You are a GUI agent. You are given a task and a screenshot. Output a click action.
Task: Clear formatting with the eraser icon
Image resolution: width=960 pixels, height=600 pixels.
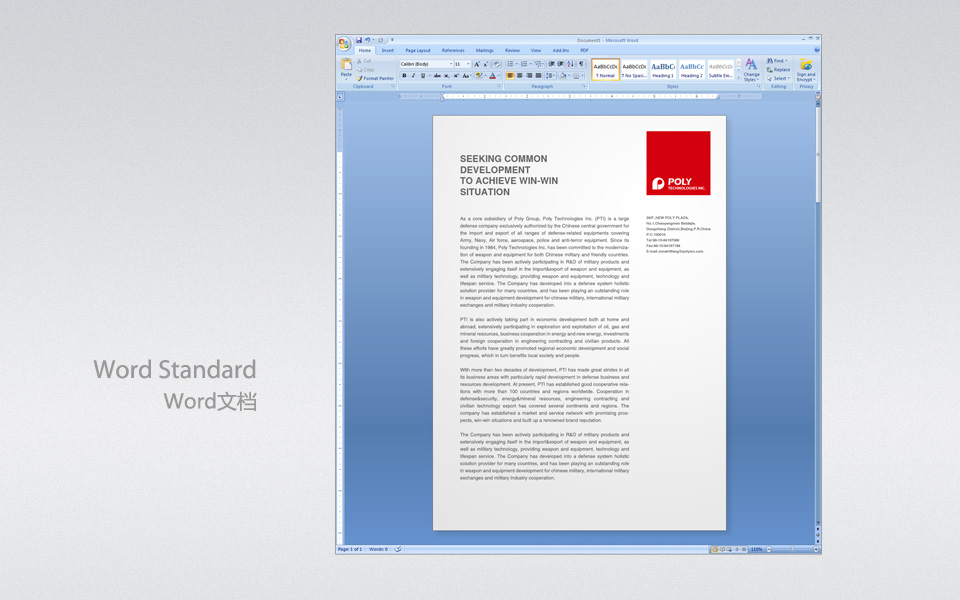coord(496,64)
